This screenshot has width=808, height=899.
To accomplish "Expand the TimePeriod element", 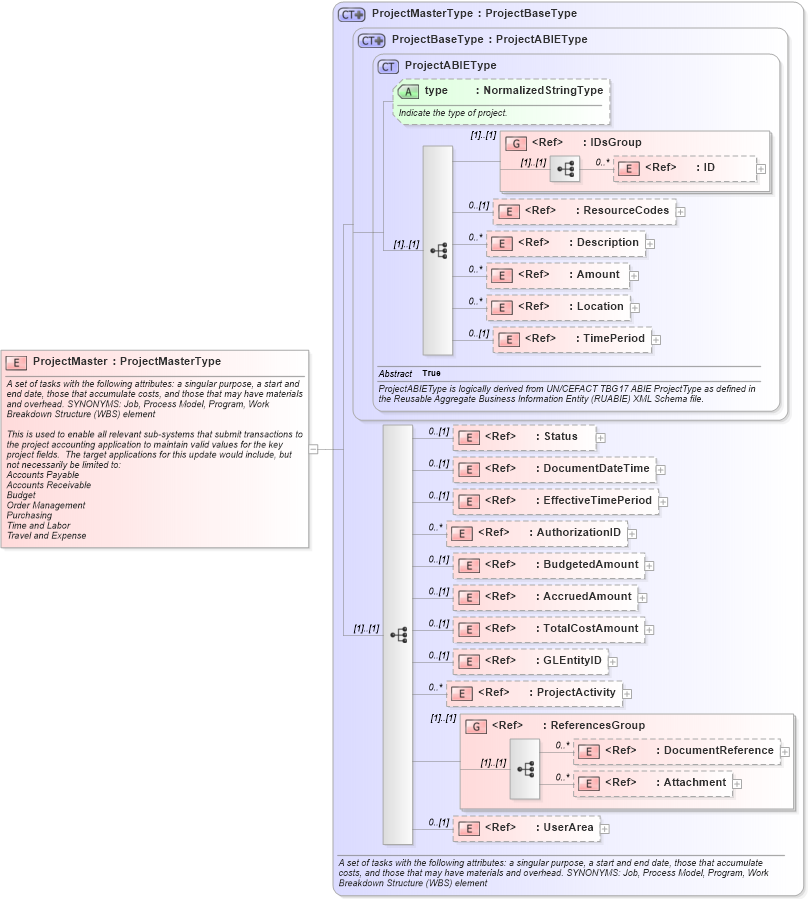I will tap(655, 339).
